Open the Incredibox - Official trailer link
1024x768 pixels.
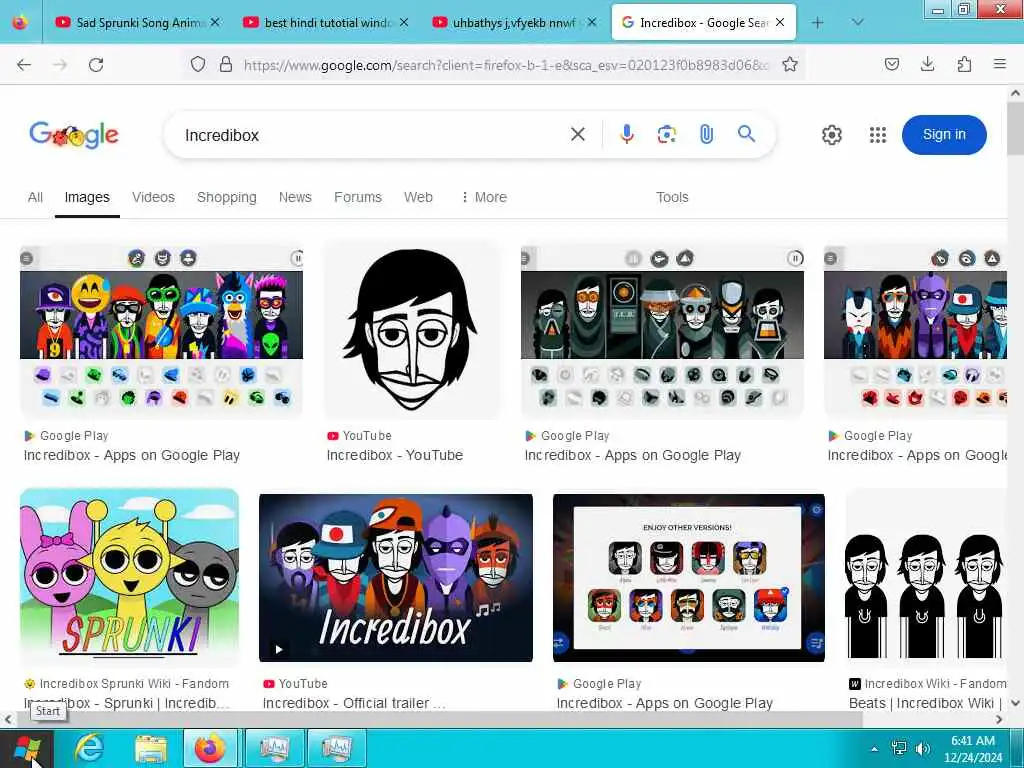click(x=353, y=703)
